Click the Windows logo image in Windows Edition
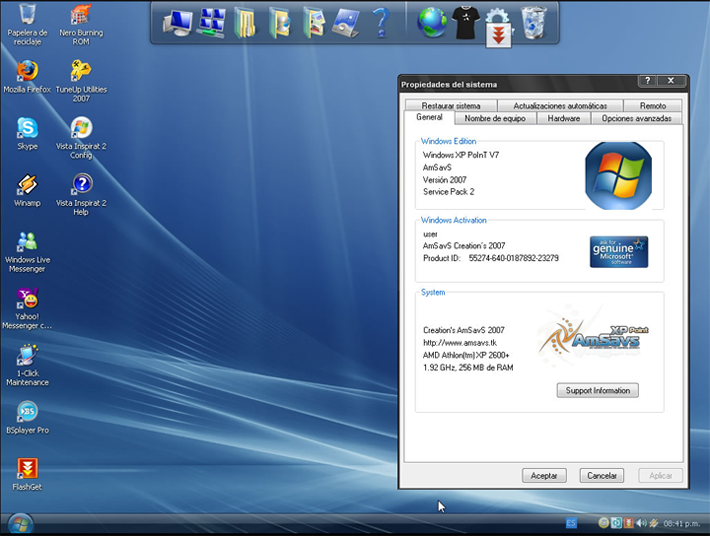710x536 pixels. (x=619, y=176)
